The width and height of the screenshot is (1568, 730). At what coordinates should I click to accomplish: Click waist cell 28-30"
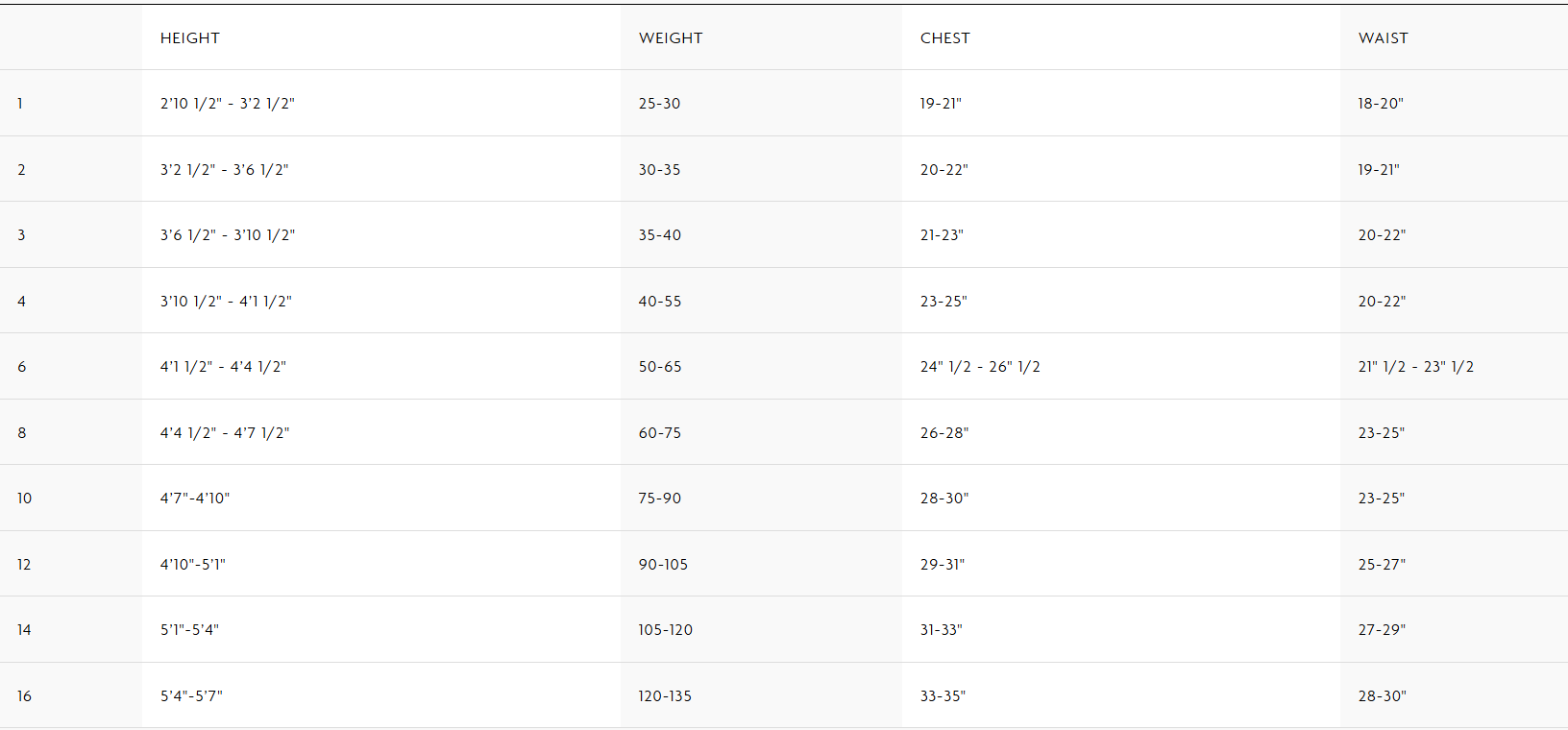[x=1382, y=696]
